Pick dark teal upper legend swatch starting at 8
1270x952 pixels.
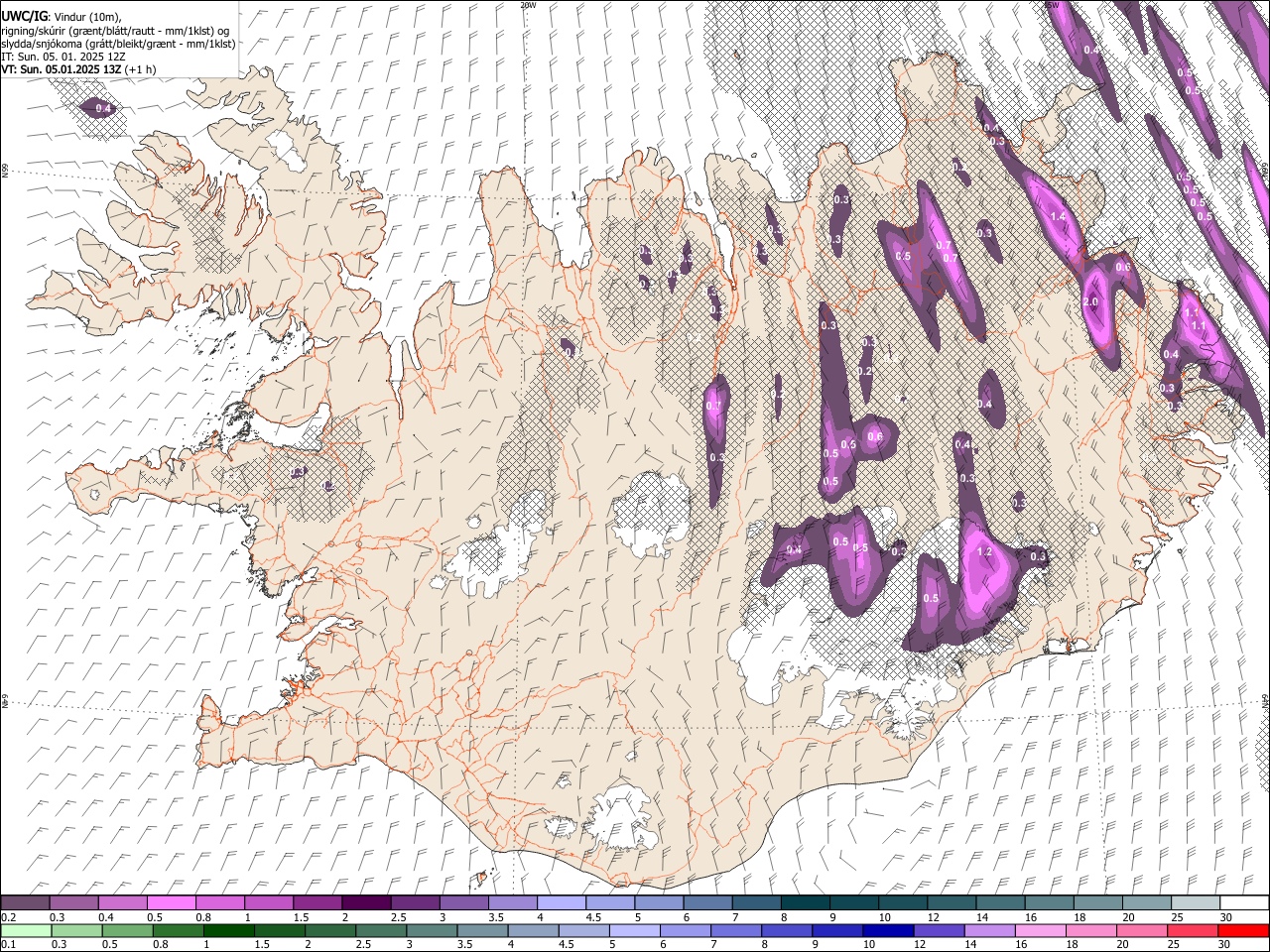[x=805, y=903]
